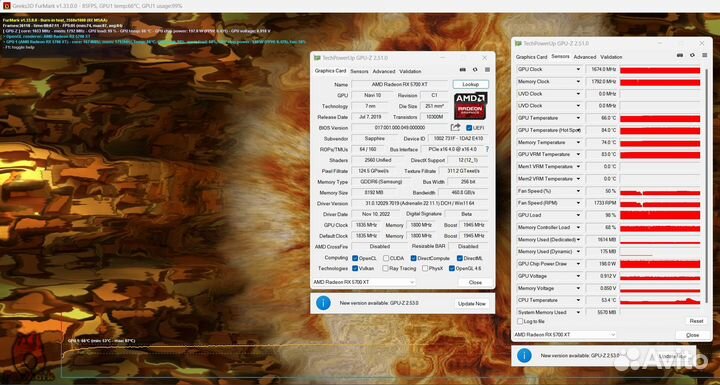Click Close button in Graphics Card window
This screenshot has width=720, height=385.
pyautogui.click(x=475, y=282)
